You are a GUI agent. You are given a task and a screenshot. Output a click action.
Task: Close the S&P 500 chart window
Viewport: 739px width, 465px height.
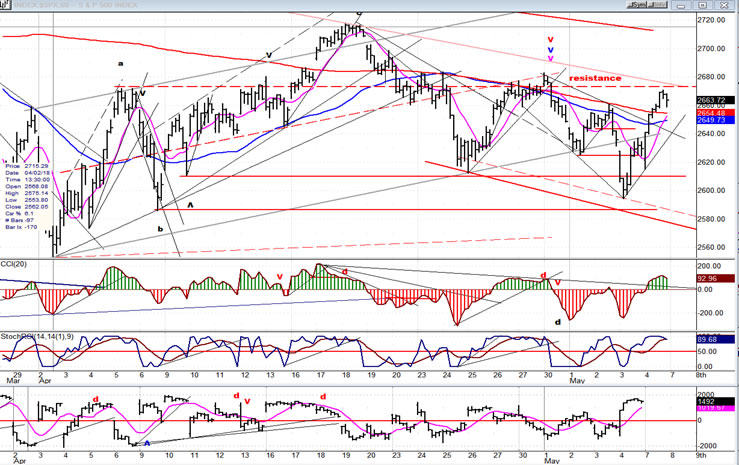pyautogui.click(x=725, y=5)
